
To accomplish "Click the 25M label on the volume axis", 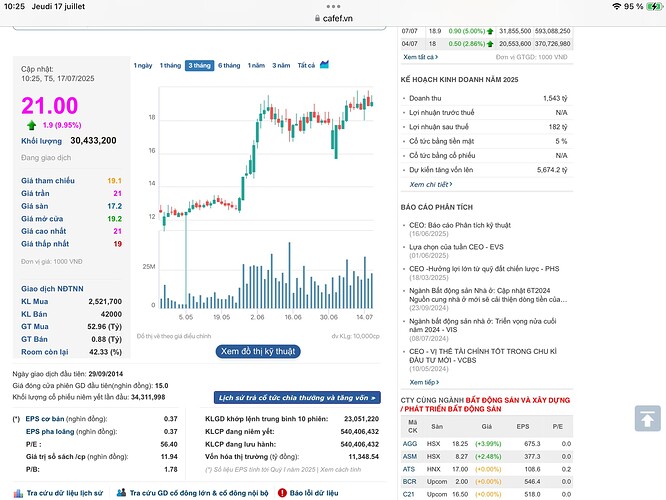I will coord(149,266).
